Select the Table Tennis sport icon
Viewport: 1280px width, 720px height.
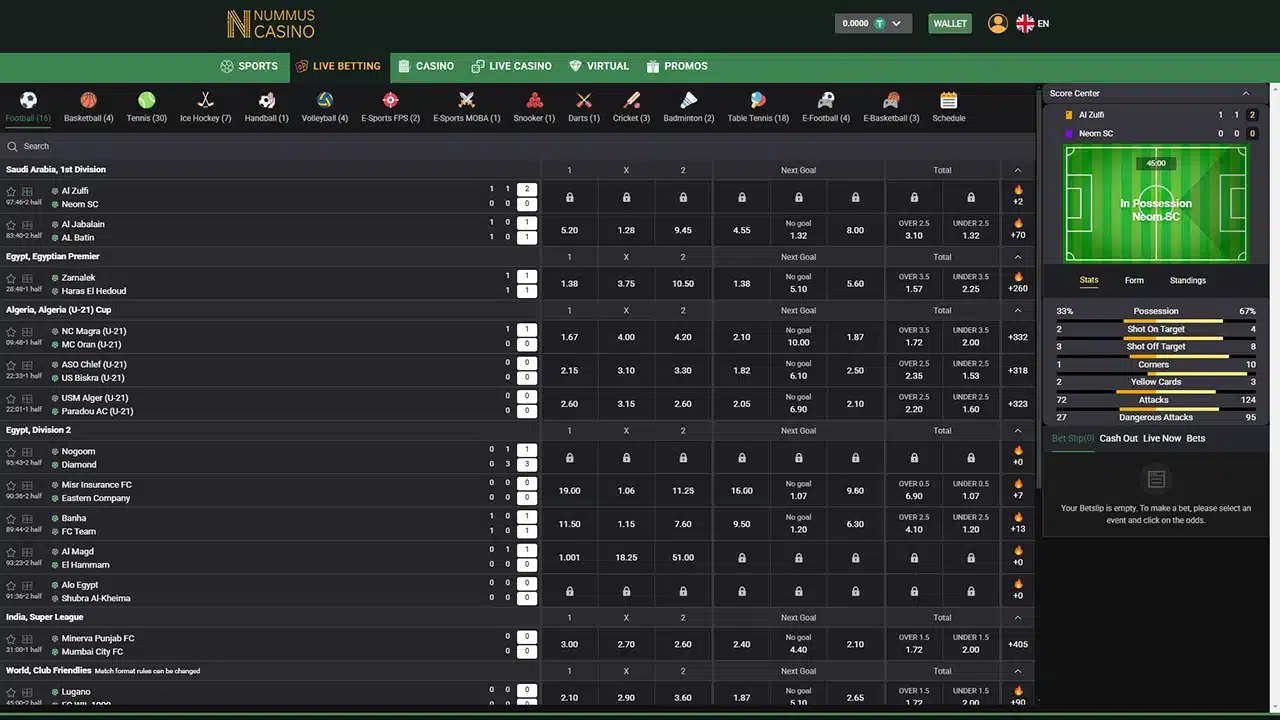(758, 100)
